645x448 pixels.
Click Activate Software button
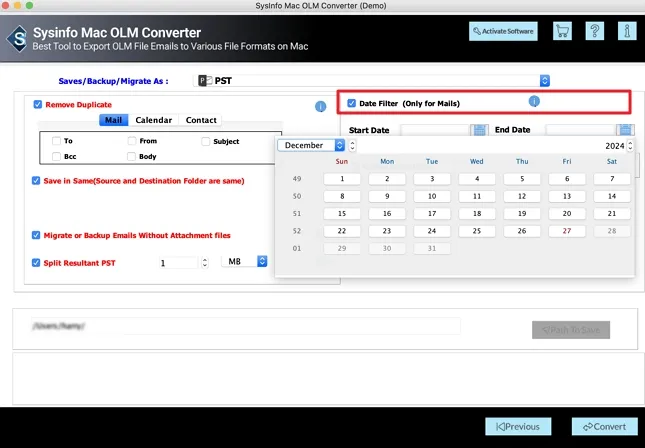click(x=503, y=31)
